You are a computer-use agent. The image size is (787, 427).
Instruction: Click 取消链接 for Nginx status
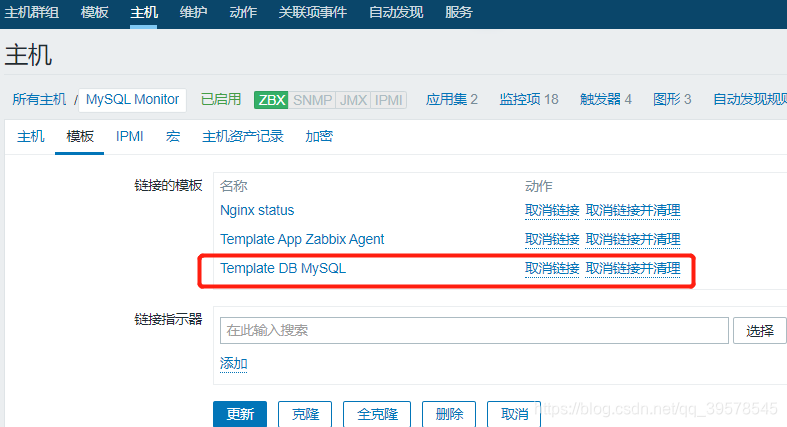click(552, 211)
